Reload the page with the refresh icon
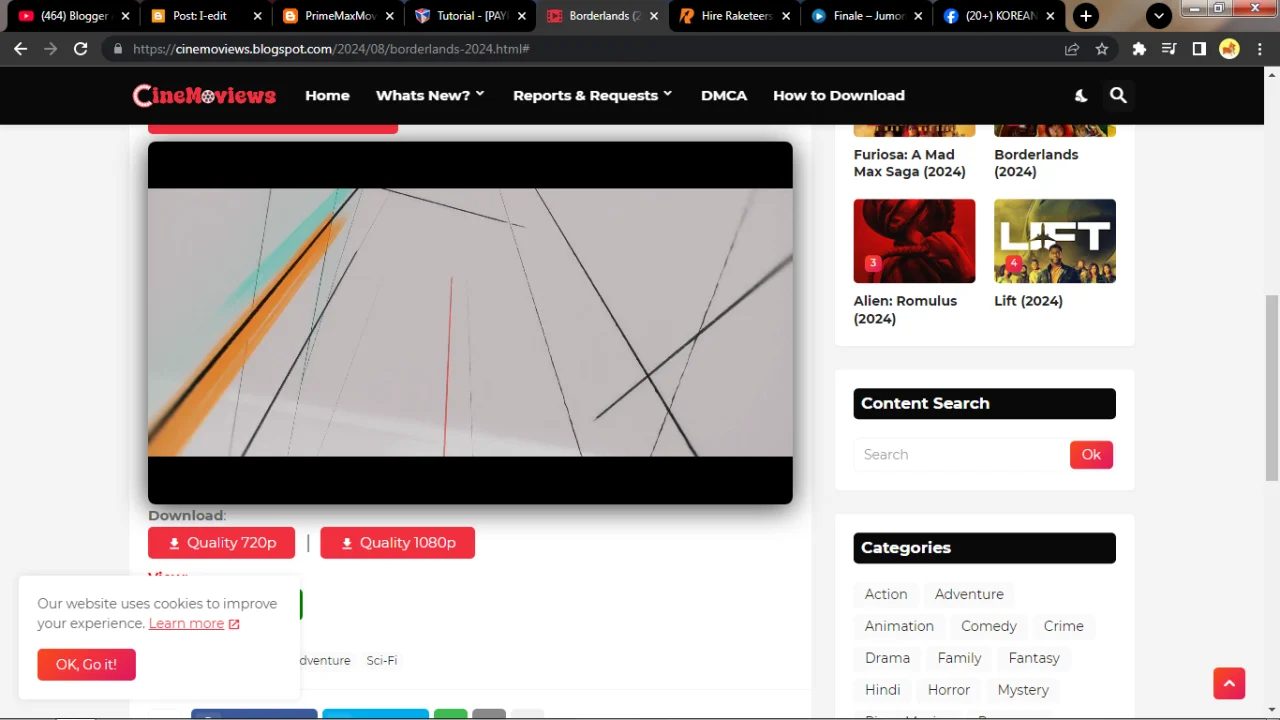 tap(81, 49)
